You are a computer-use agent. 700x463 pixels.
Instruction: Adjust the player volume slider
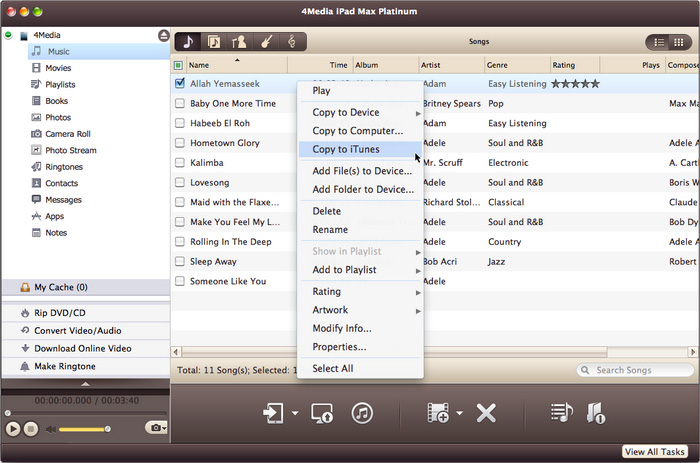coord(85,429)
